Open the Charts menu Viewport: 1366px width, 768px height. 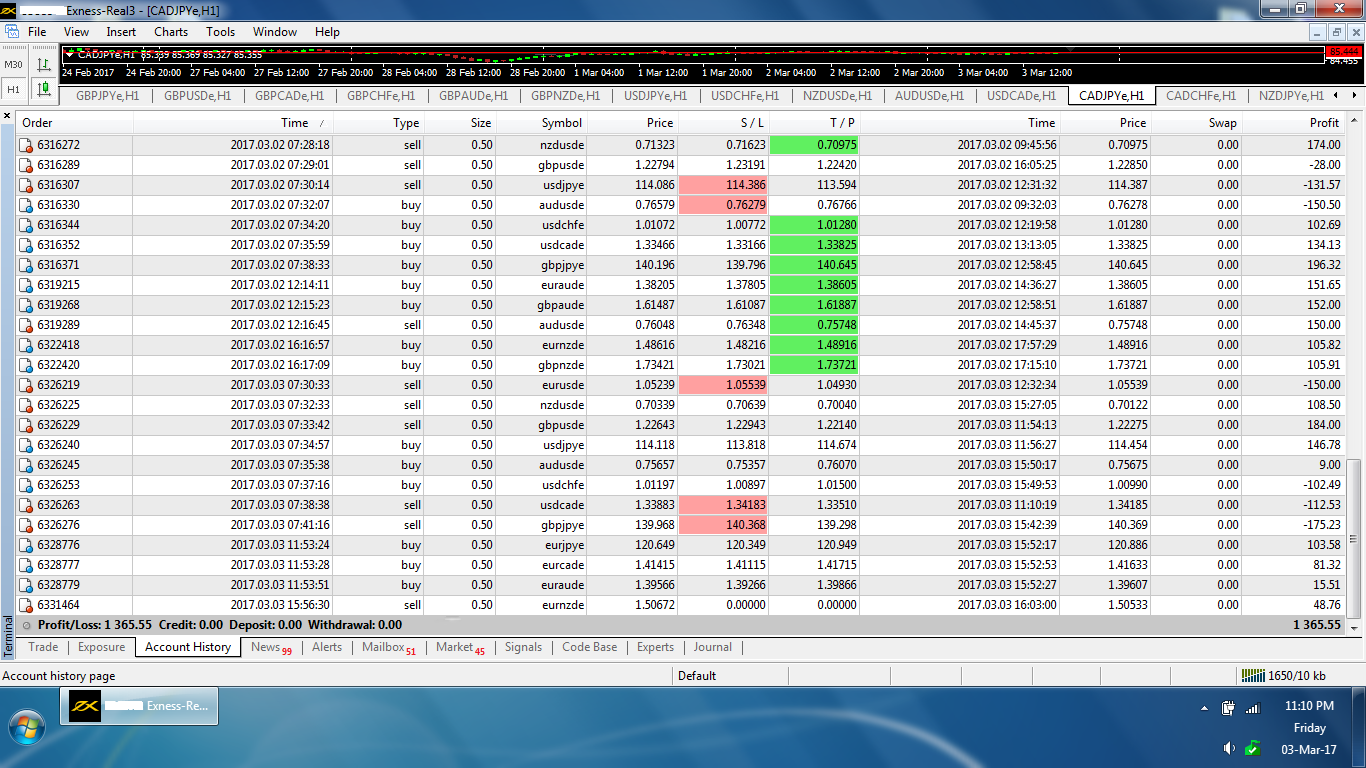click(x=171, y=32)
